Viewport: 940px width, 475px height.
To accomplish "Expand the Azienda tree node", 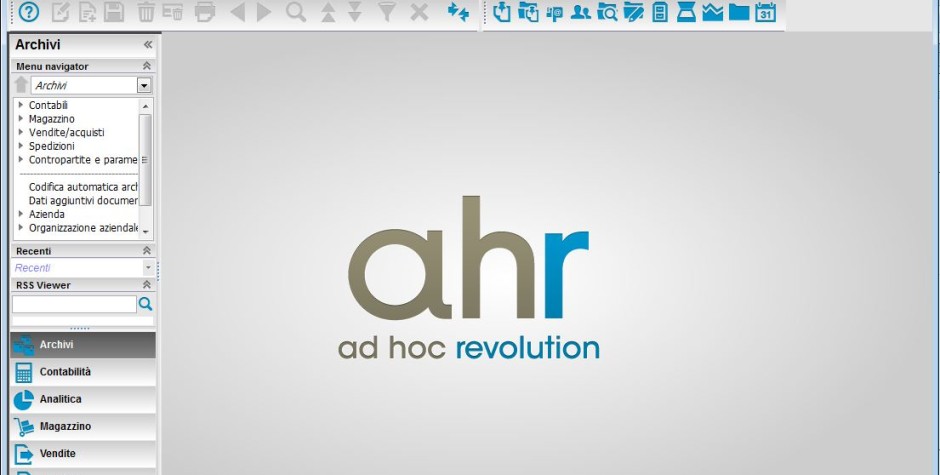I will (x=21, y=214).
